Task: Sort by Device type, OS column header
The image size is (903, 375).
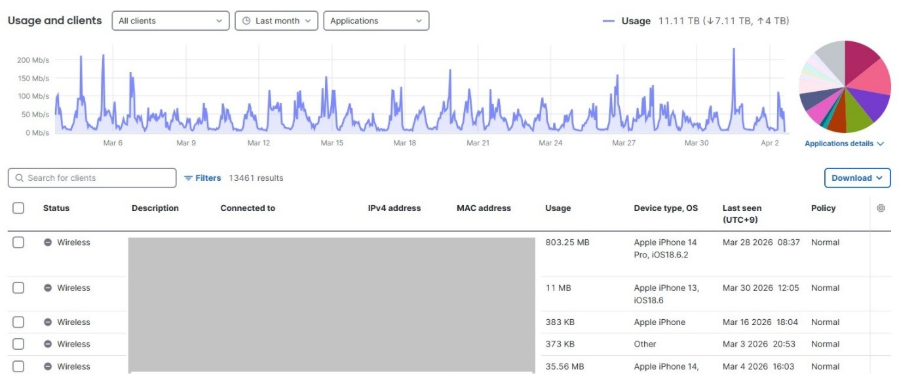Action: coord(666,208)
